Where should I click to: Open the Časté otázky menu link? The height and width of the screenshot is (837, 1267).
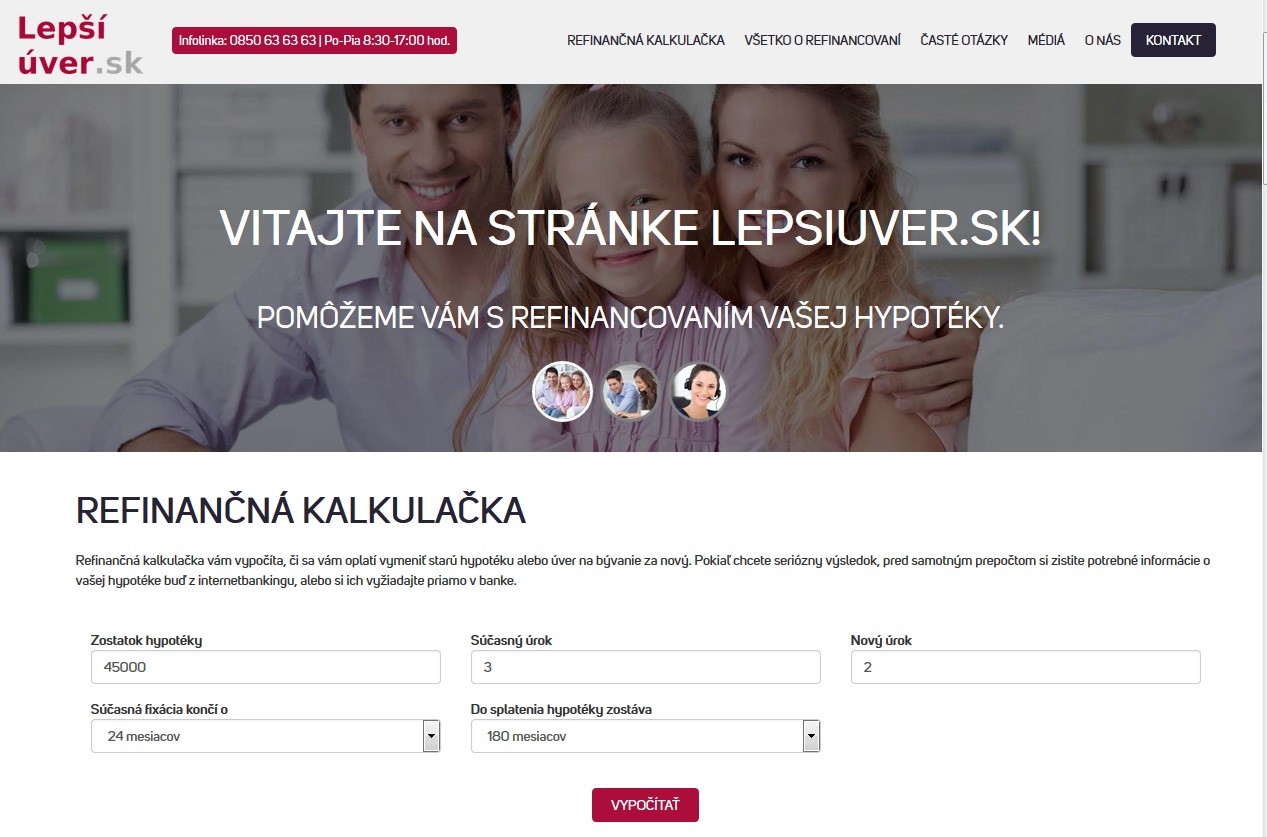pyautogui.click(x=964, y=41)
